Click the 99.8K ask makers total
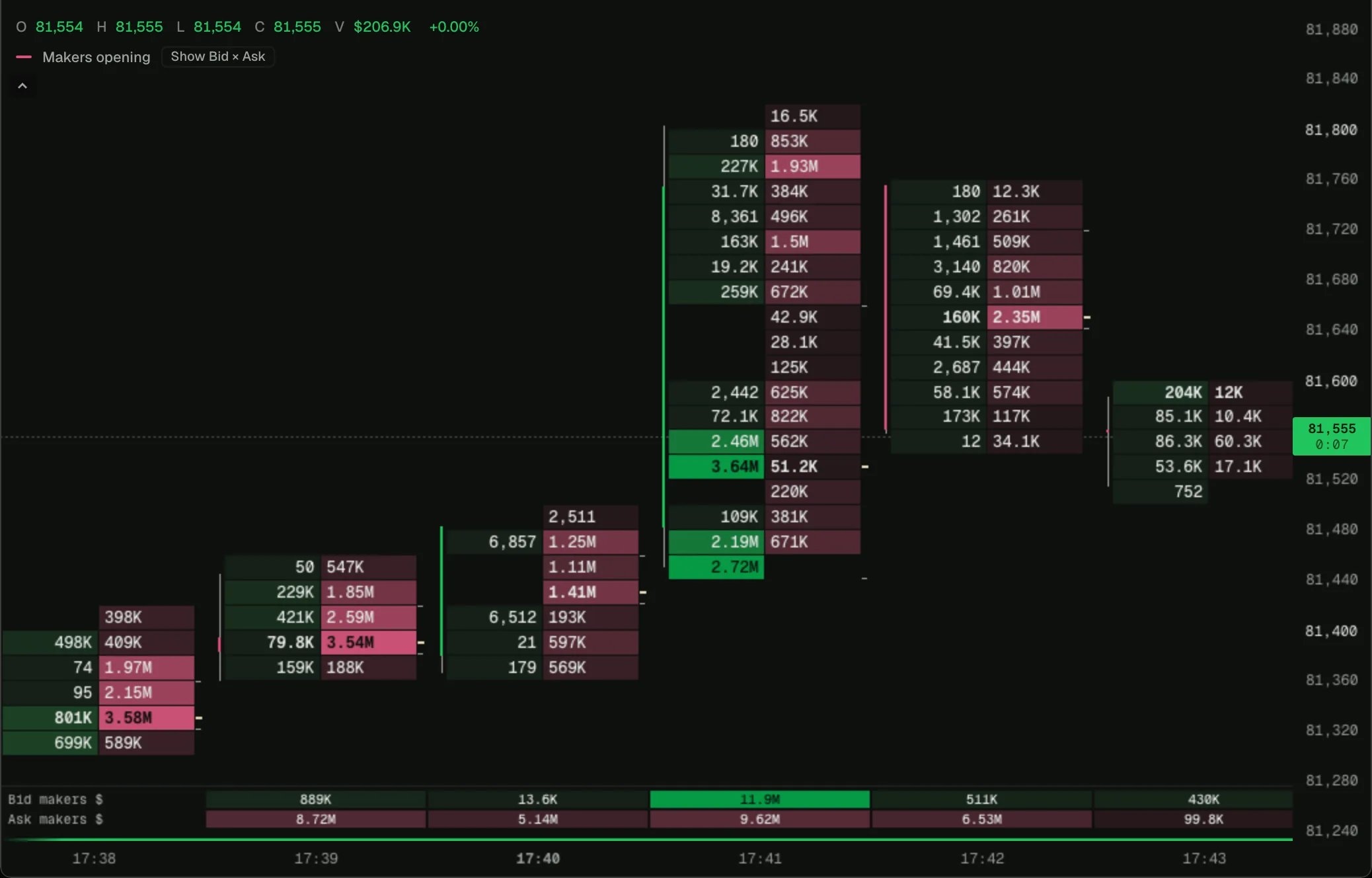 point(1194,819)
